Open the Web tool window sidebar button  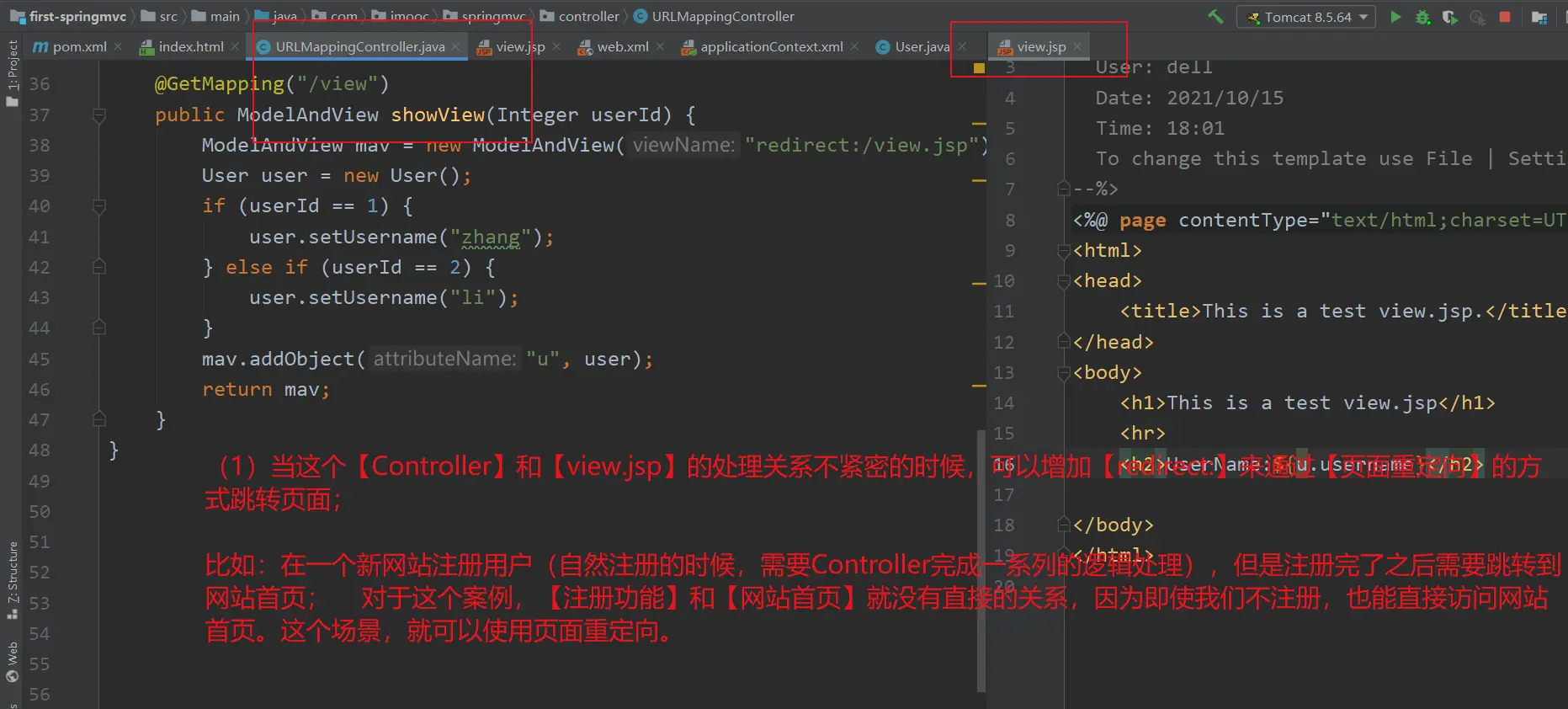pyautogui.click(x=12, y=662)
